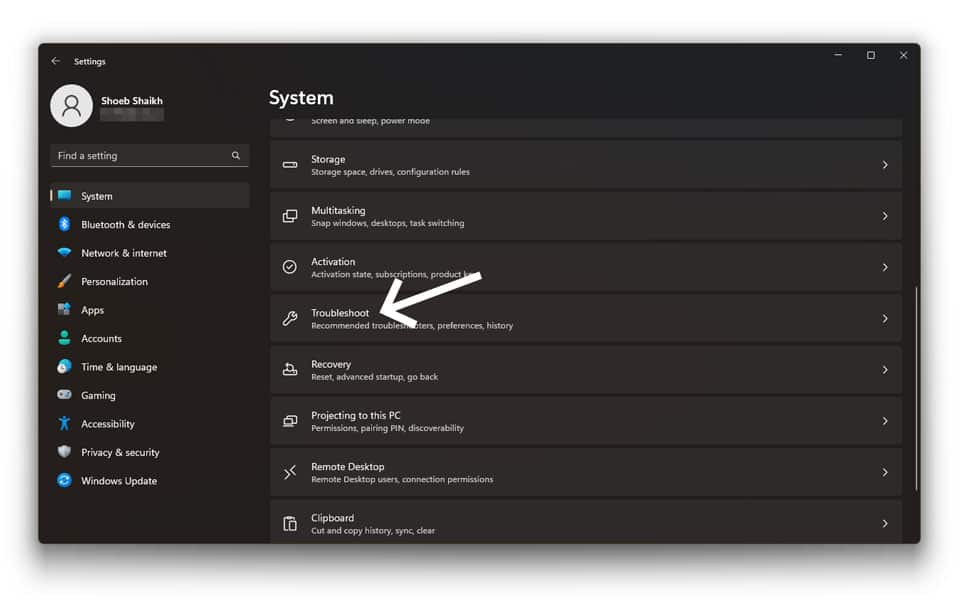This screenshot has height=600, width=961.
Task: Select System in the sidebar
Action: pos(150,196)
